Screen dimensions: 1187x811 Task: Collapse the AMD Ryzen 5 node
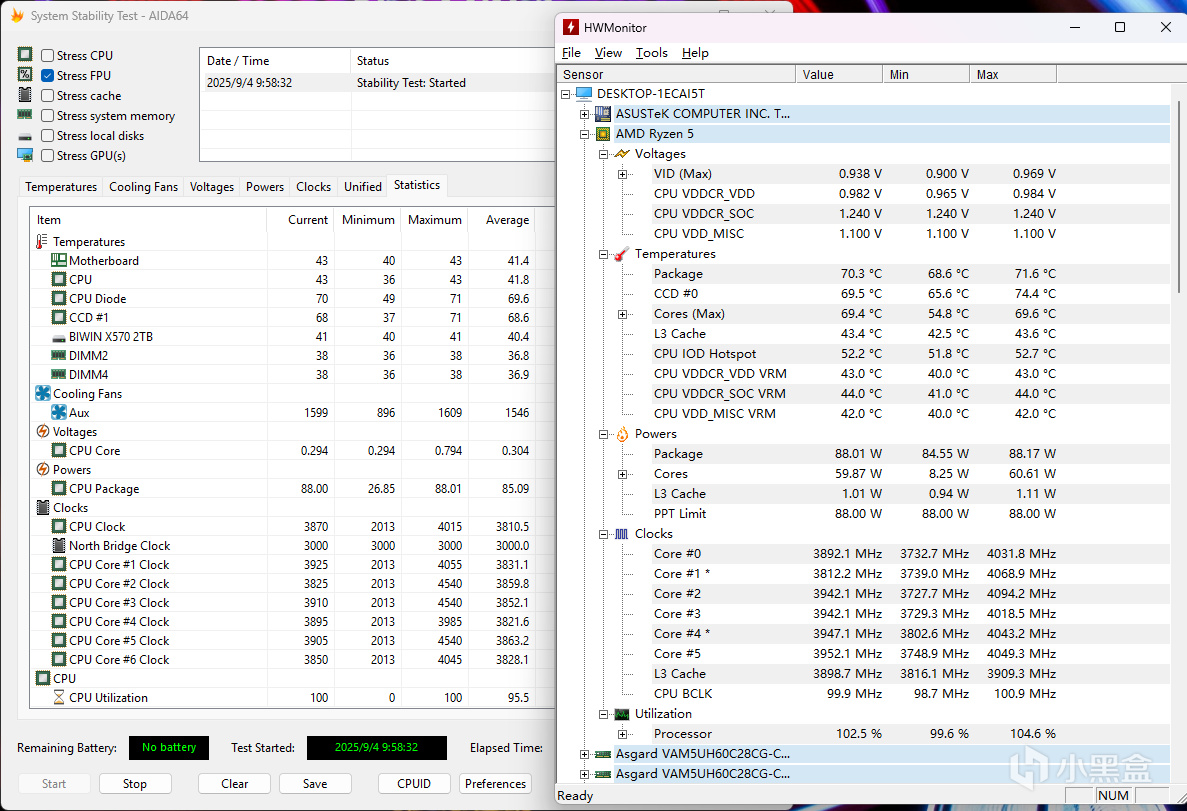(584, 134)
